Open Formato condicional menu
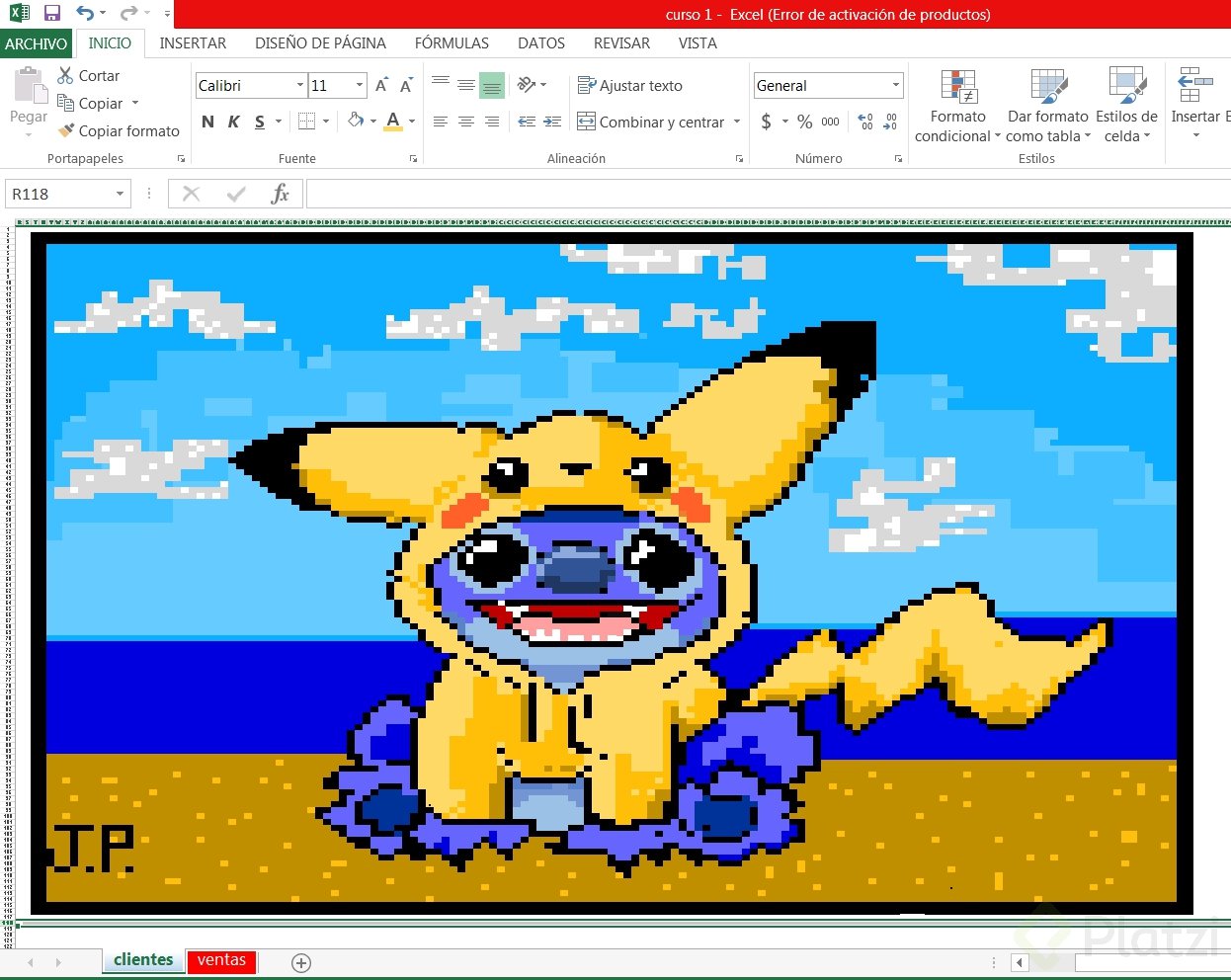 (x=957, y=106)
